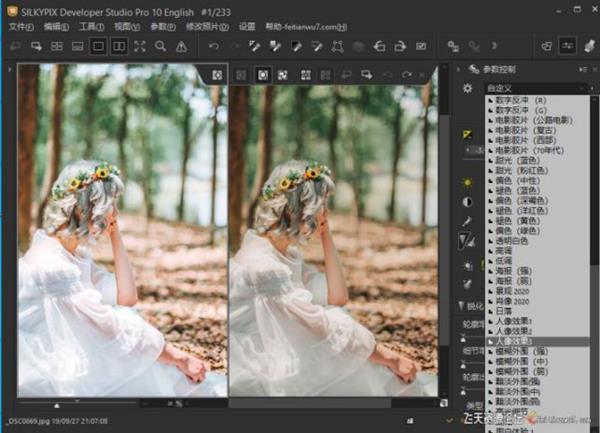Select the white balance sun icon
The image size is (600, 433).
(x=467, y=182)
